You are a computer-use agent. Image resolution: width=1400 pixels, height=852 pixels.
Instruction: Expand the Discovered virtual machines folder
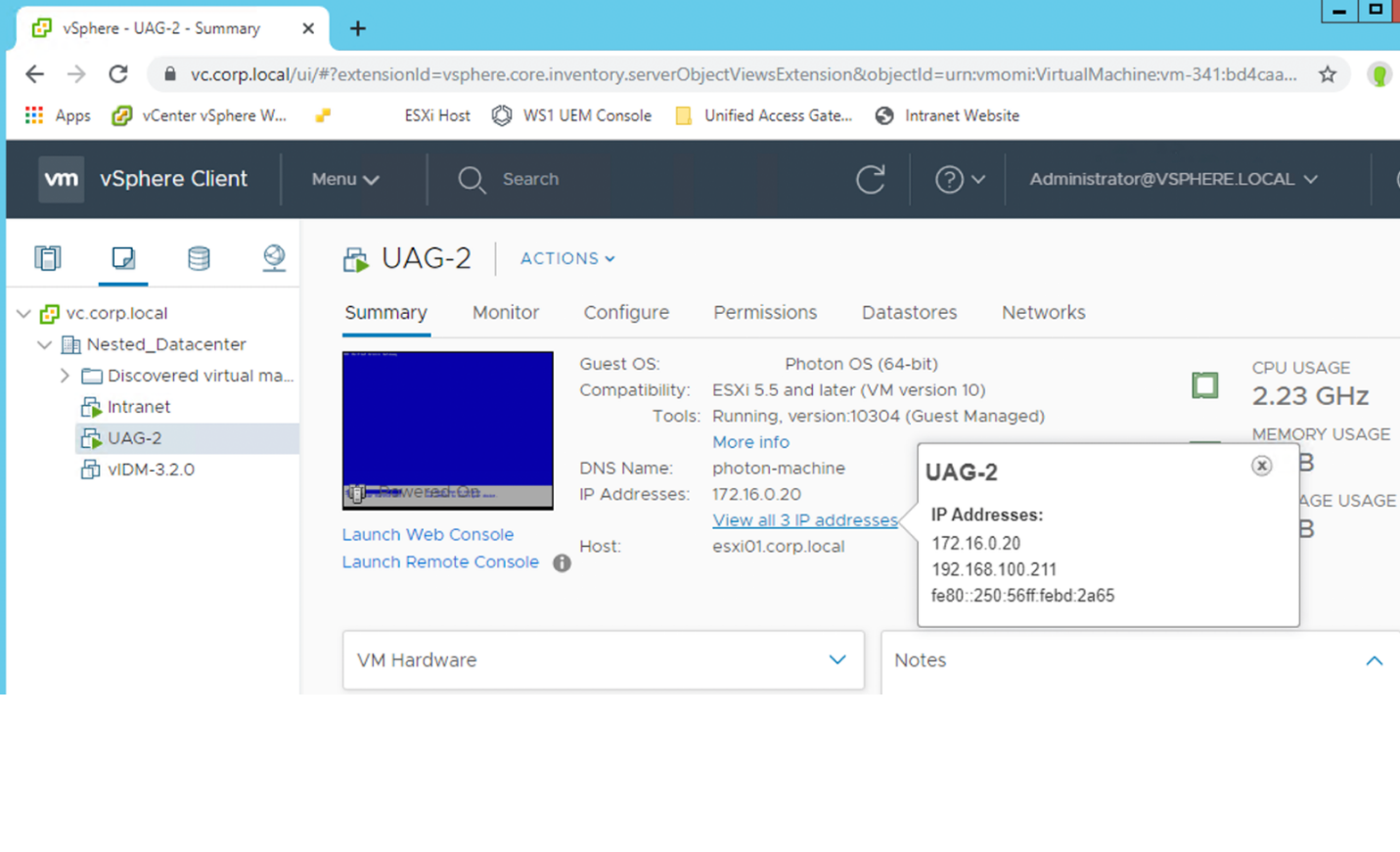coord(65,375)
